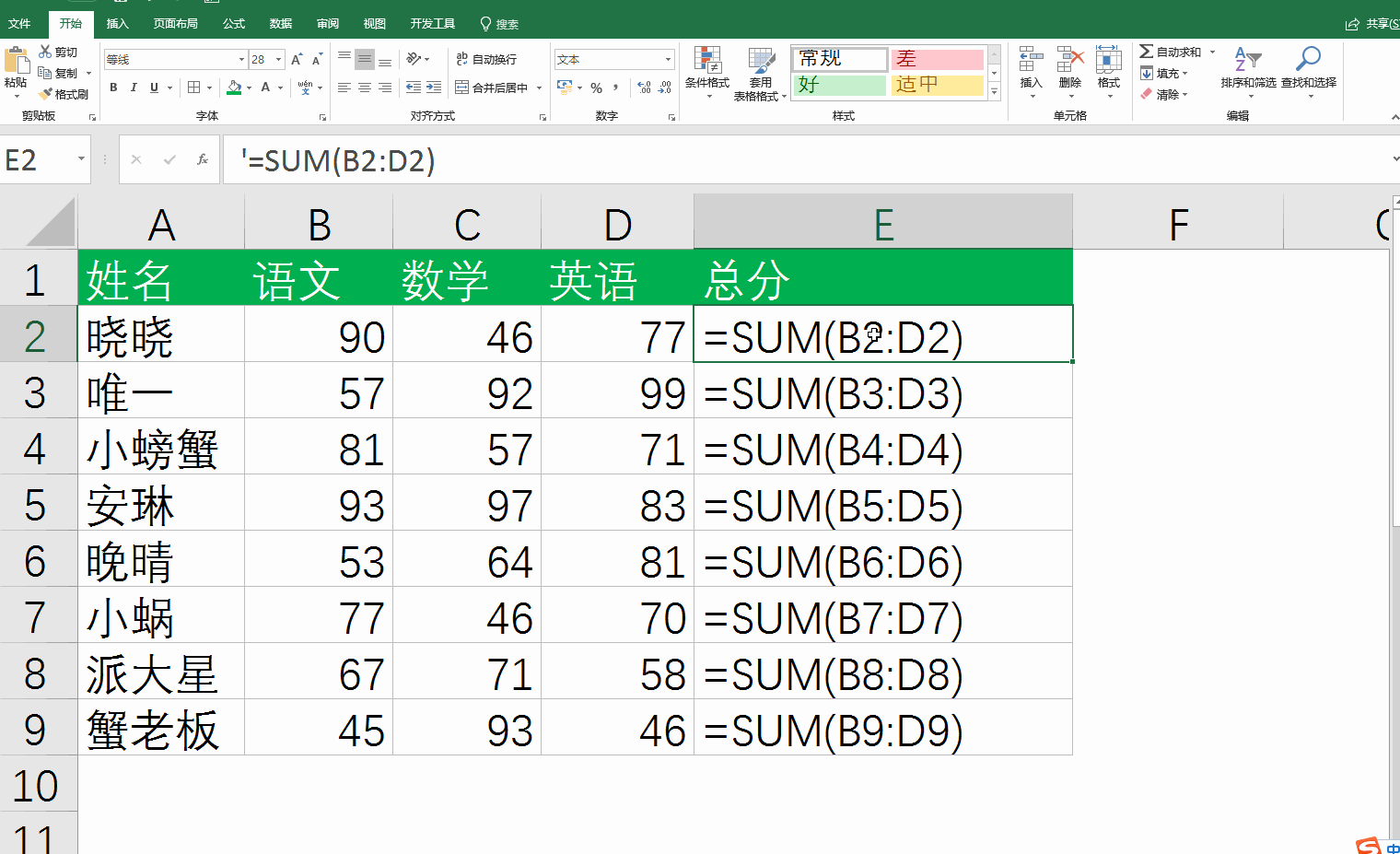Apply the Bad (差) red cell style

(x=937, y=59)
